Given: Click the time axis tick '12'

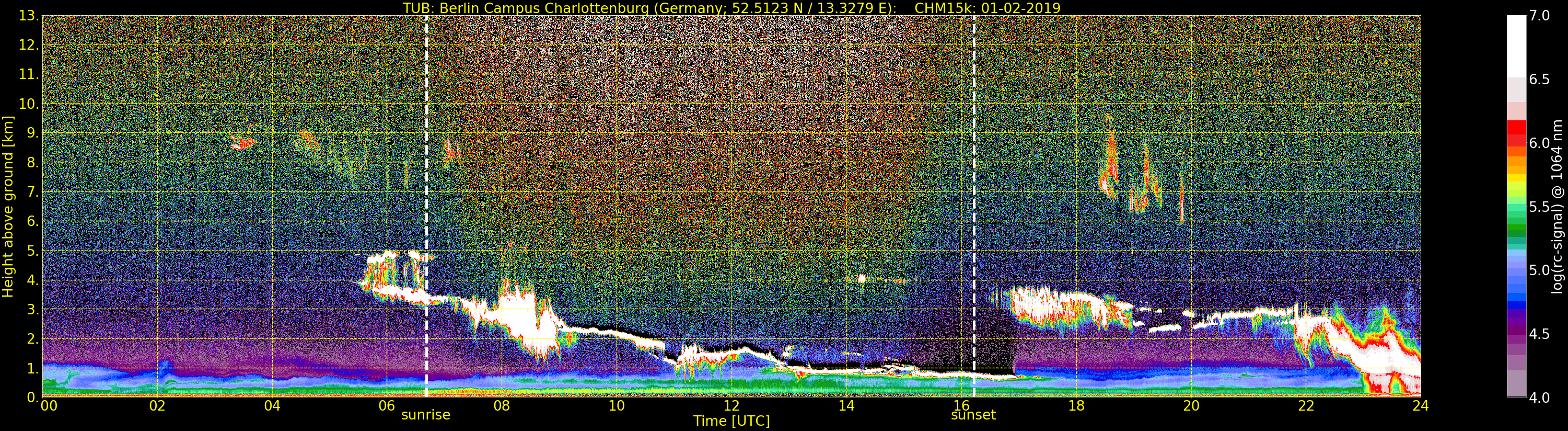Looking at the screenshot, I should 731,405.
